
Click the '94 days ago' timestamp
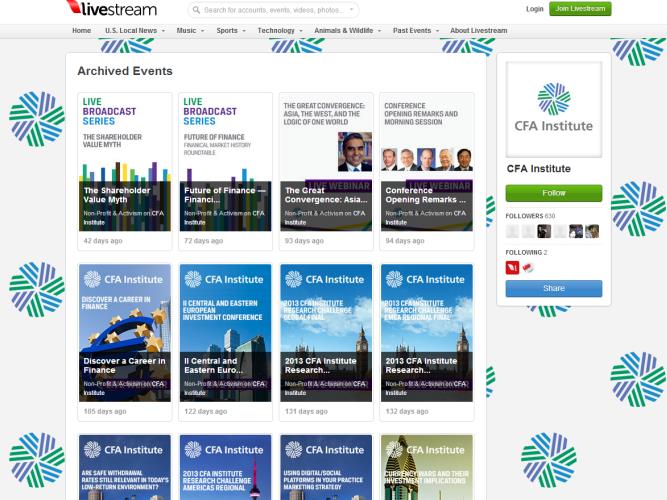click(405, 241)
